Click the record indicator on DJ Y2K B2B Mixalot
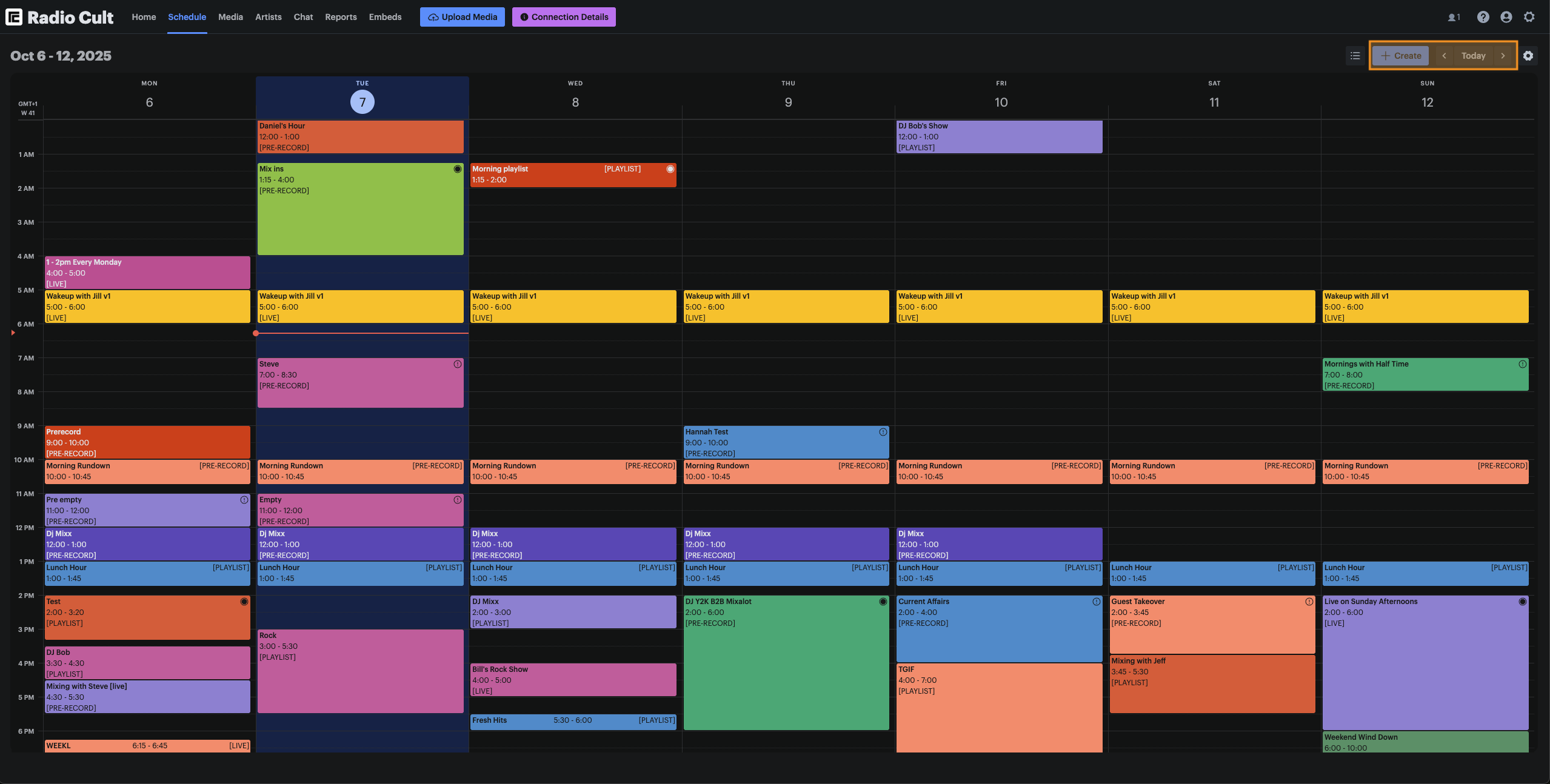Image resolution: width=1550 pixels, height=784 pixels. [x=883, y=602]
